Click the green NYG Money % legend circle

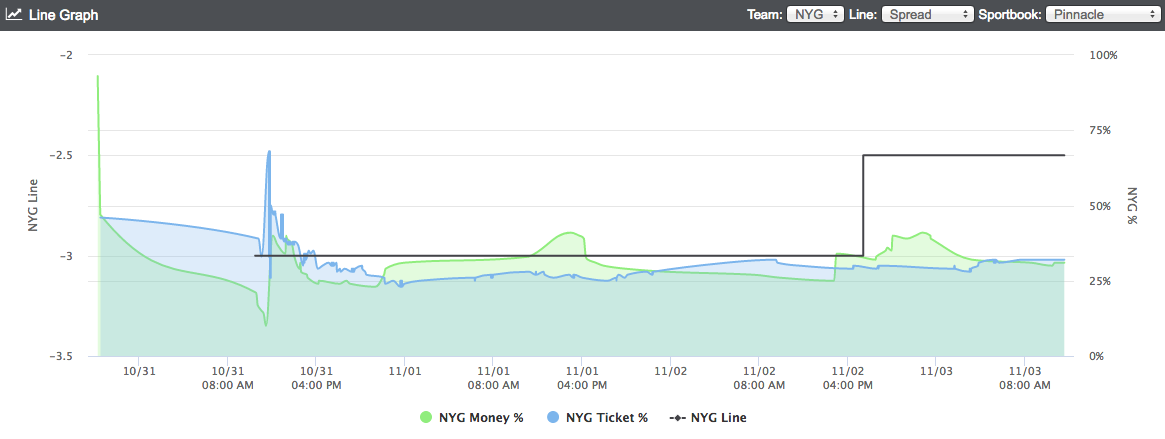(x=426, y=417)
